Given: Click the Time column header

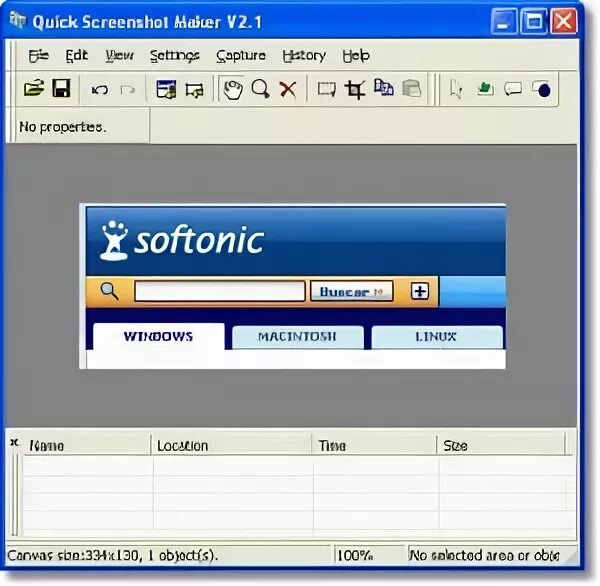Looking at the screenshot, I should (x=373, y=445).
